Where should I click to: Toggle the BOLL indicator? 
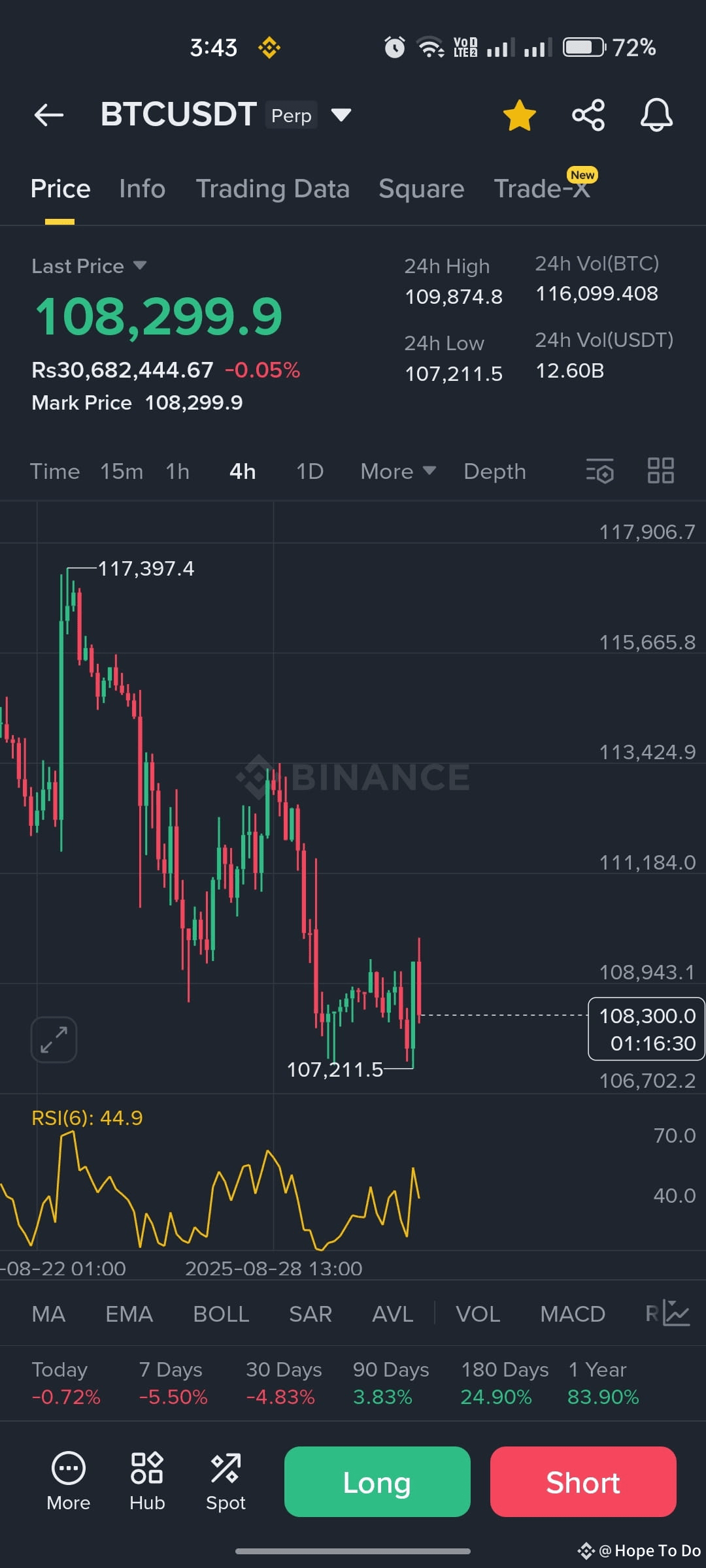click(221, 1314)
